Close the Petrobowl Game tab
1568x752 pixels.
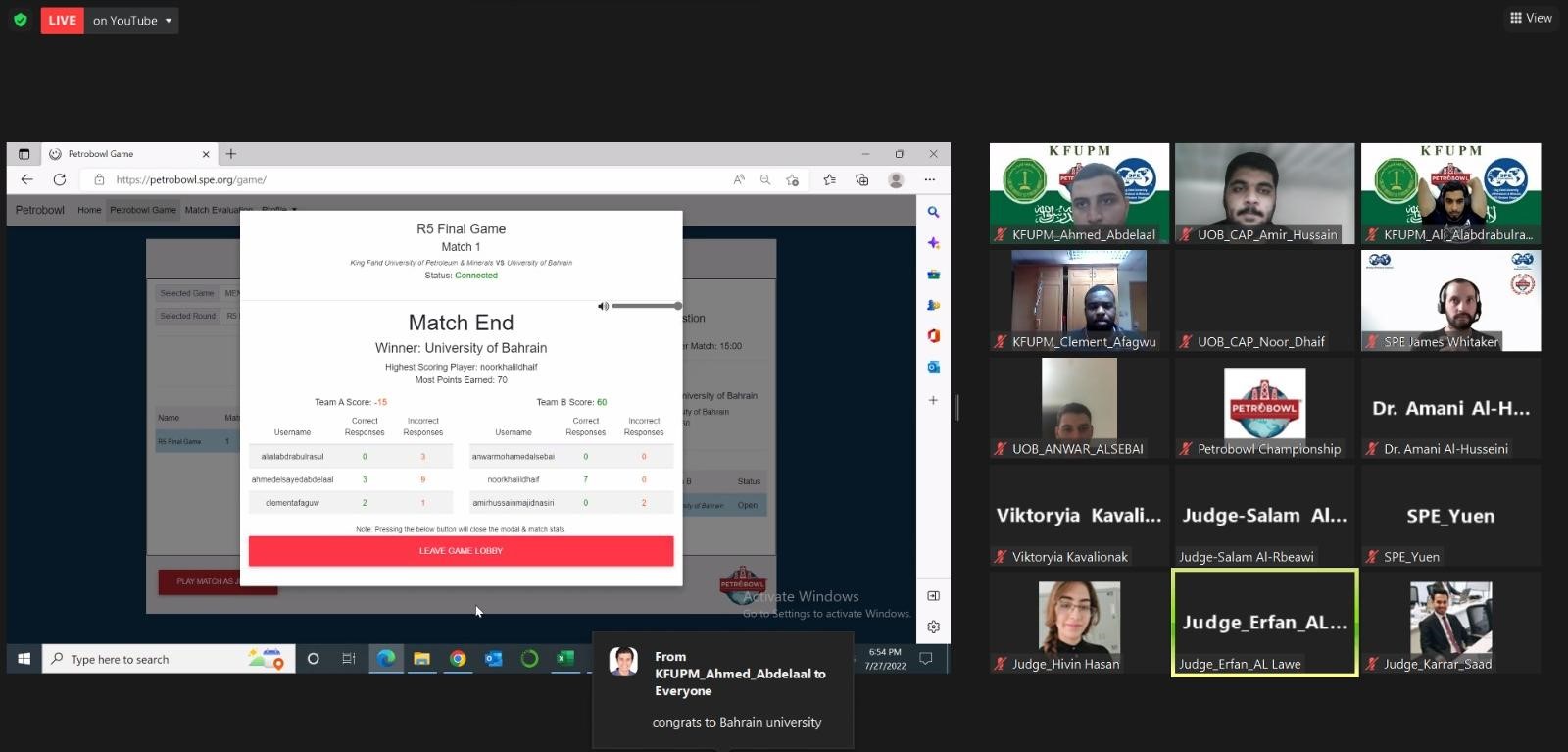206,154
